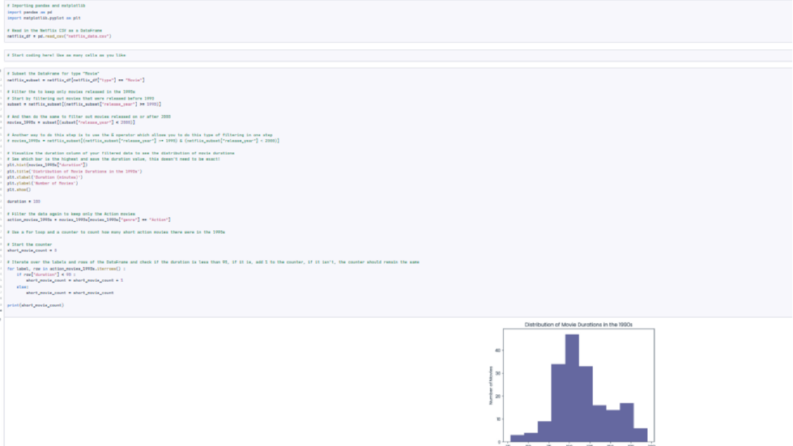Click the action_movies_1990s genre filter line
This screenshot has width=793, height=446.
click(x=89, y=220)
